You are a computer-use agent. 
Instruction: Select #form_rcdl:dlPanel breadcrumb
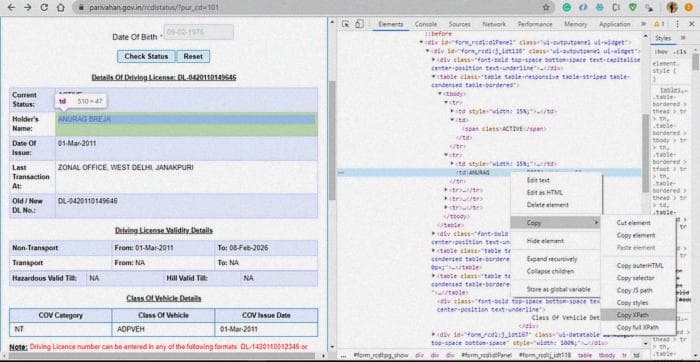[486, 355]
